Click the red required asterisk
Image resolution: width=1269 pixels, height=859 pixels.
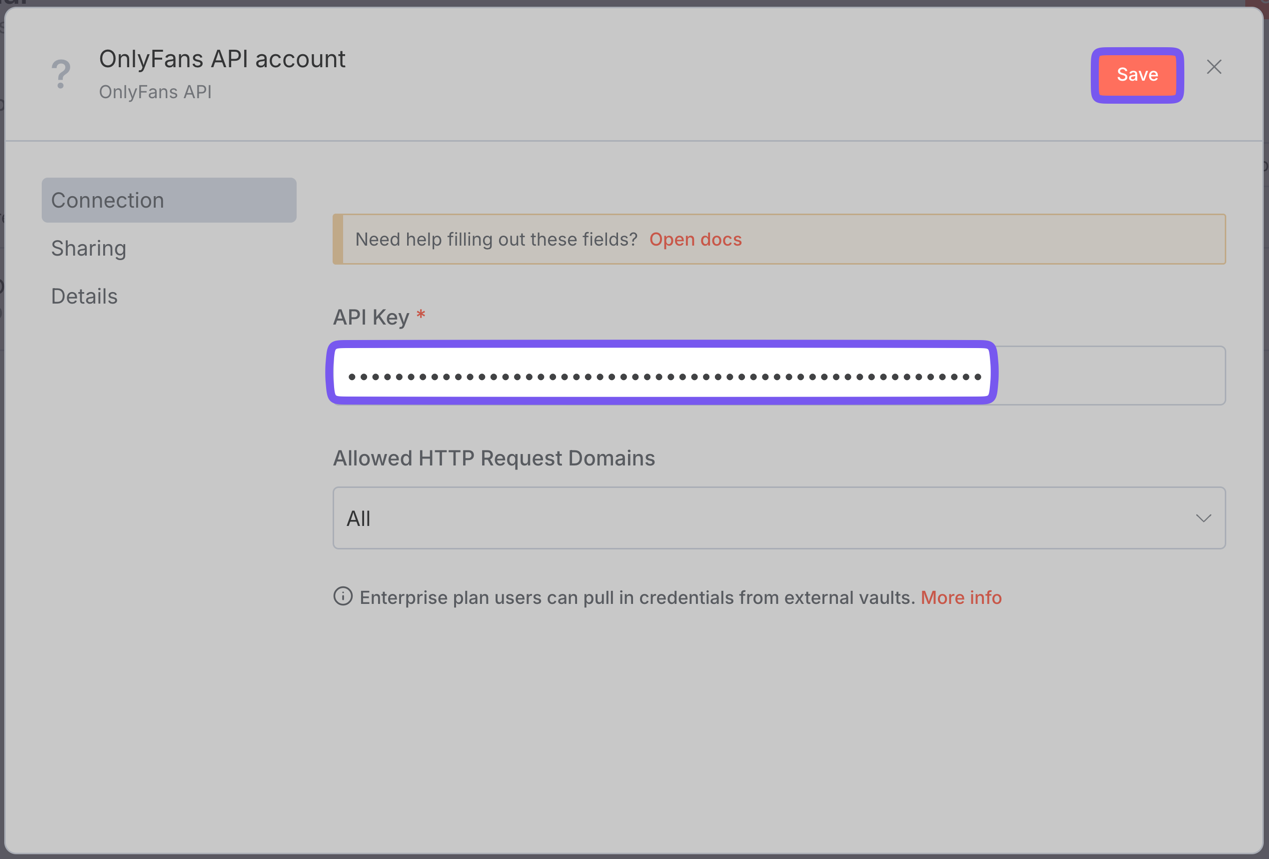click(x=421, y=316)
